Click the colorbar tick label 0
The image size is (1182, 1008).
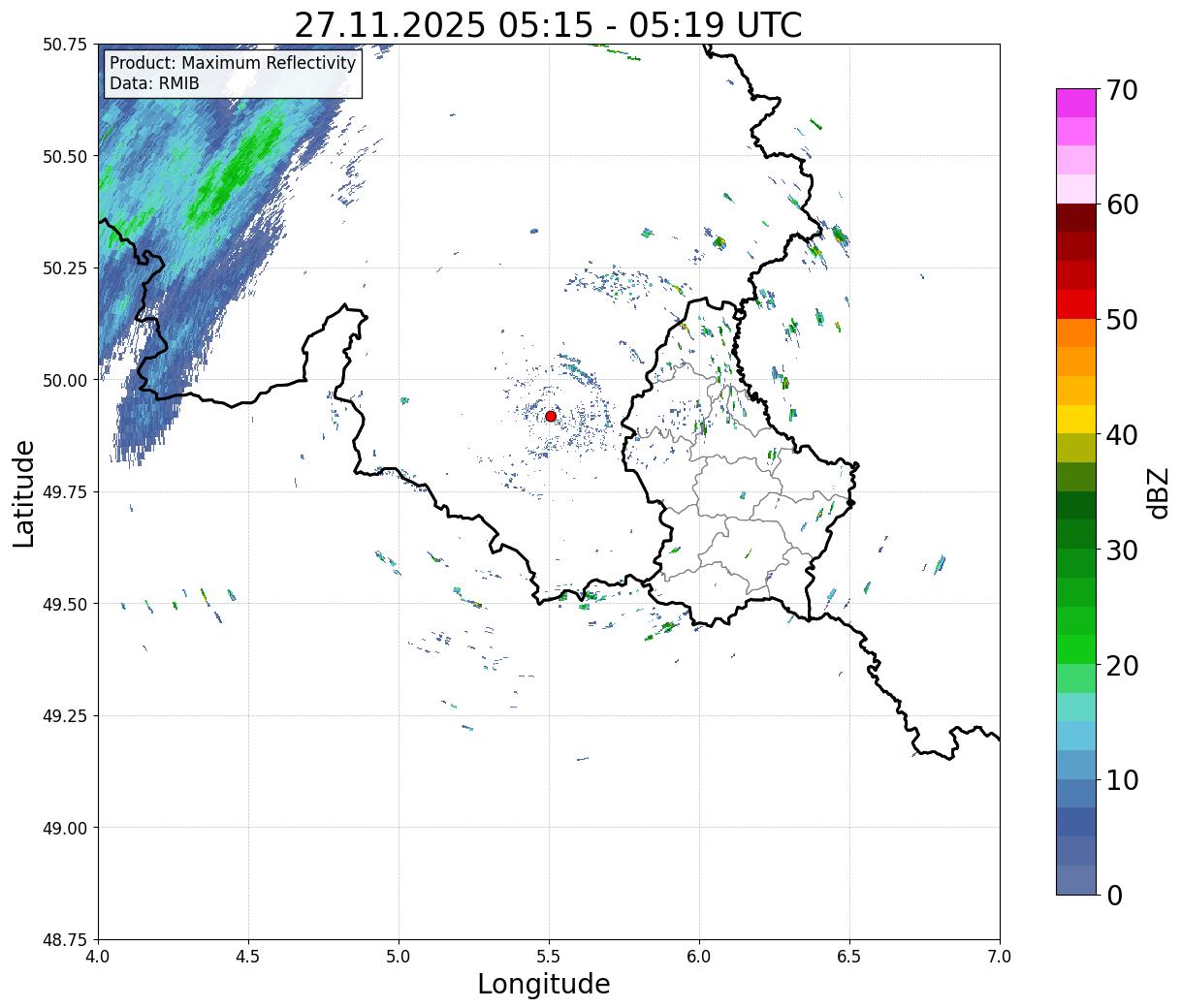(1114, 896)
